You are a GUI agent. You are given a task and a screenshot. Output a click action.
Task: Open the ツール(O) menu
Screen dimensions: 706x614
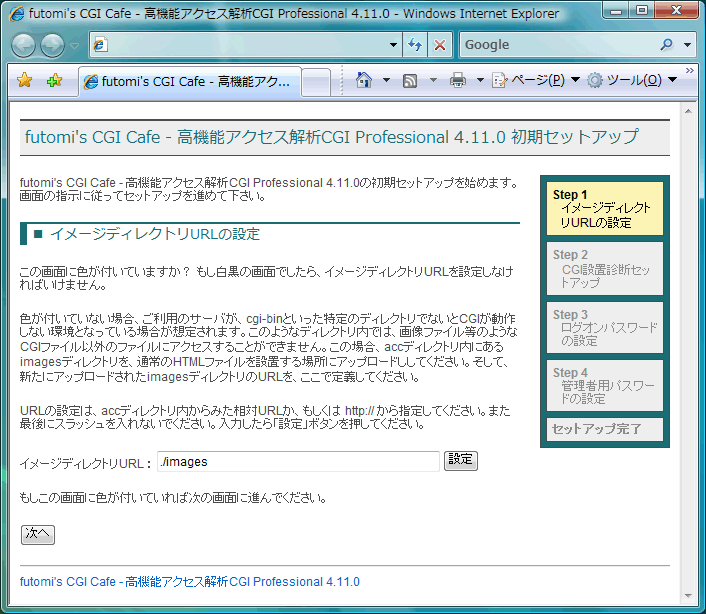[x=632, y=80]
